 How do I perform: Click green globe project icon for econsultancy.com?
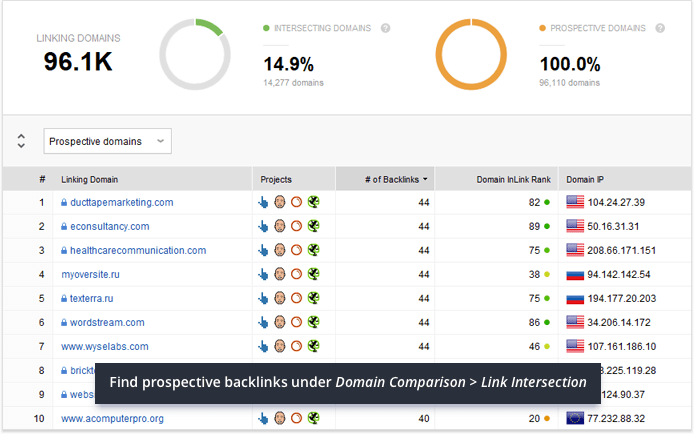click(x=313, y=226)
